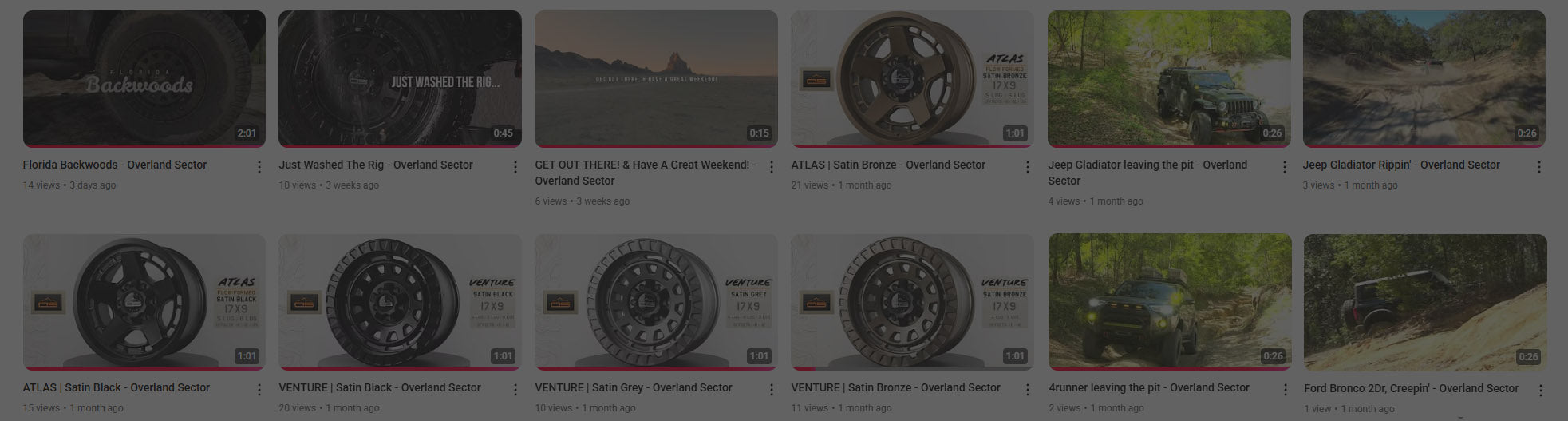Open title link VENTURE | Satin Grey - Overland Sector
The image size is (1568, 421).
634,387
